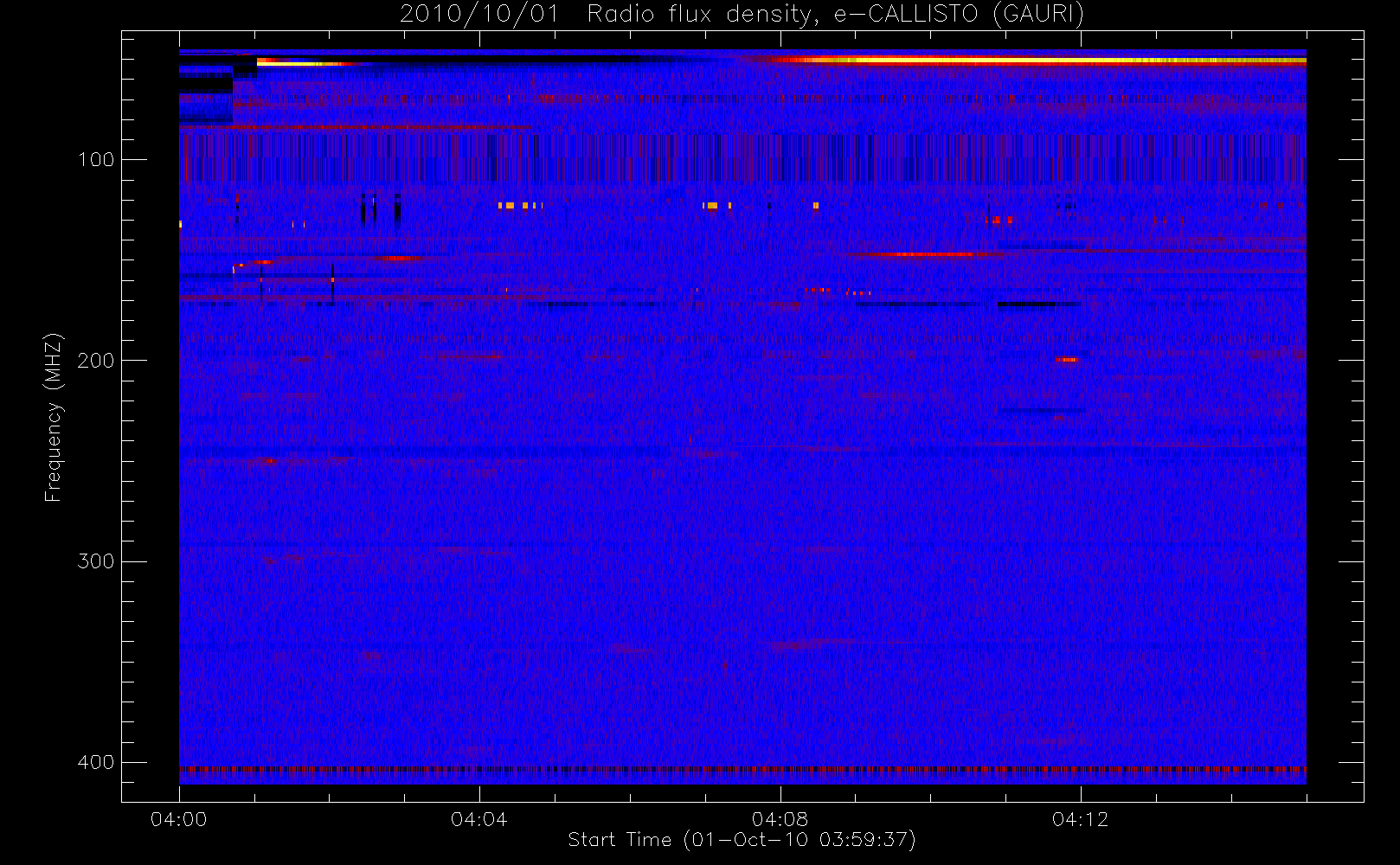Click the plot title "Radio flux density, e-CALLISTO (GAURI)"

(x=836, y=15)
